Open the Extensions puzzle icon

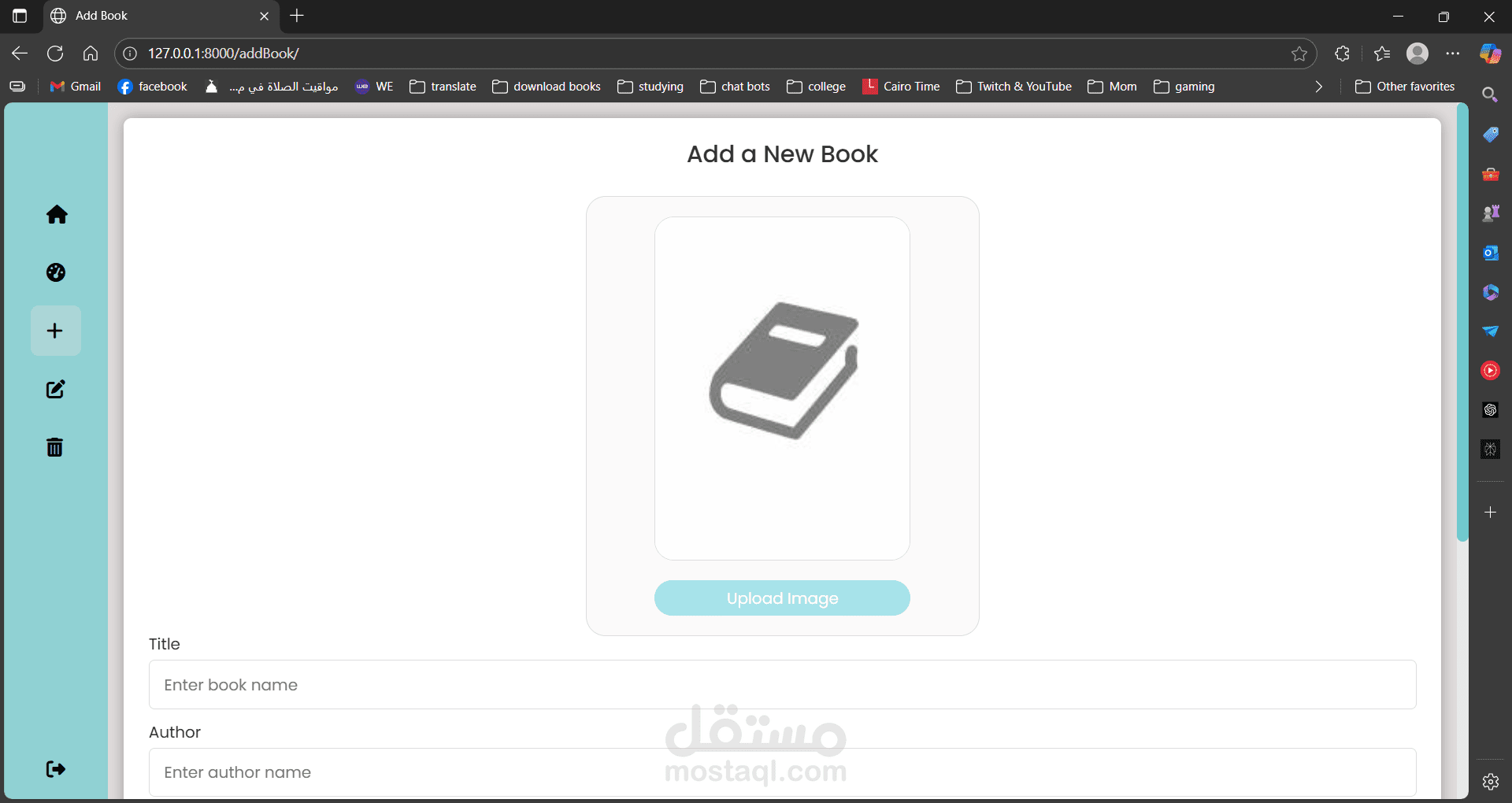[1343, 54]
